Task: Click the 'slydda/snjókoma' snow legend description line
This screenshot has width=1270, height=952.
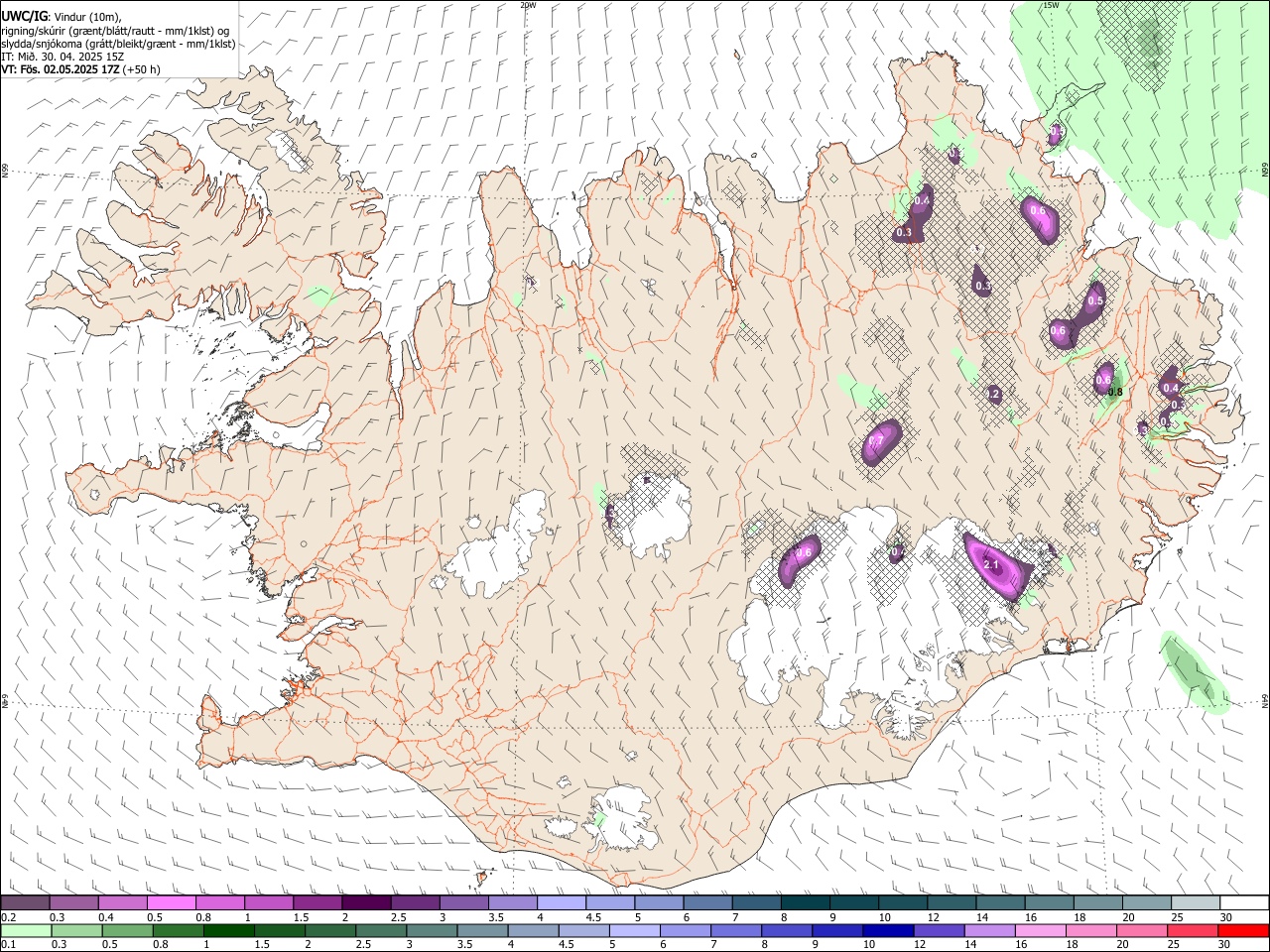Action: tap(118, 44)
